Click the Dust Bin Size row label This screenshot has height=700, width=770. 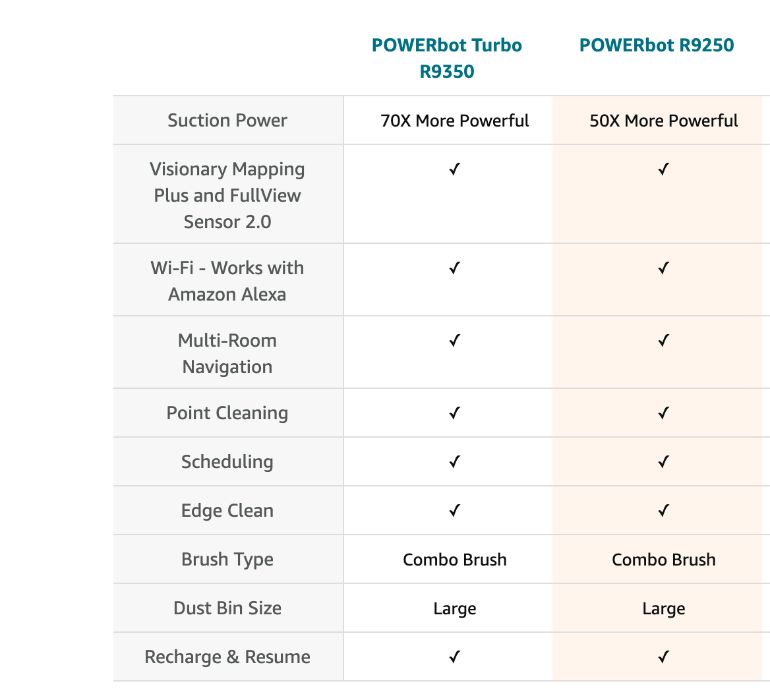point(227,608)
